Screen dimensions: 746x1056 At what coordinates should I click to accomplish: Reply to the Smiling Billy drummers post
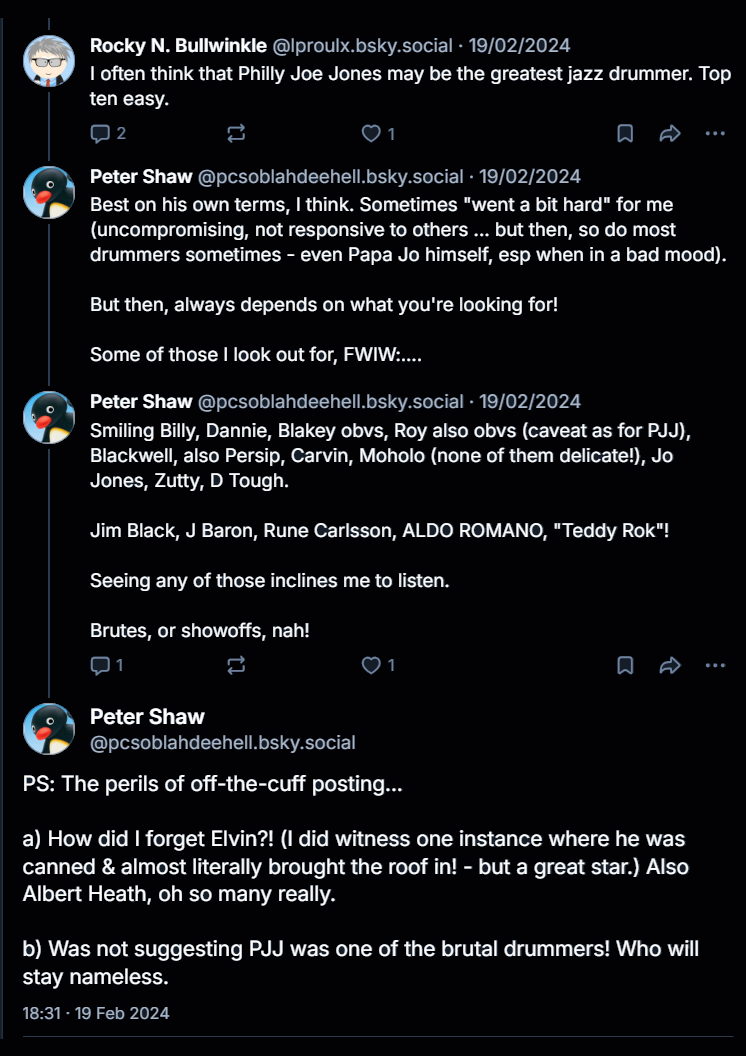tap(100, 665)
